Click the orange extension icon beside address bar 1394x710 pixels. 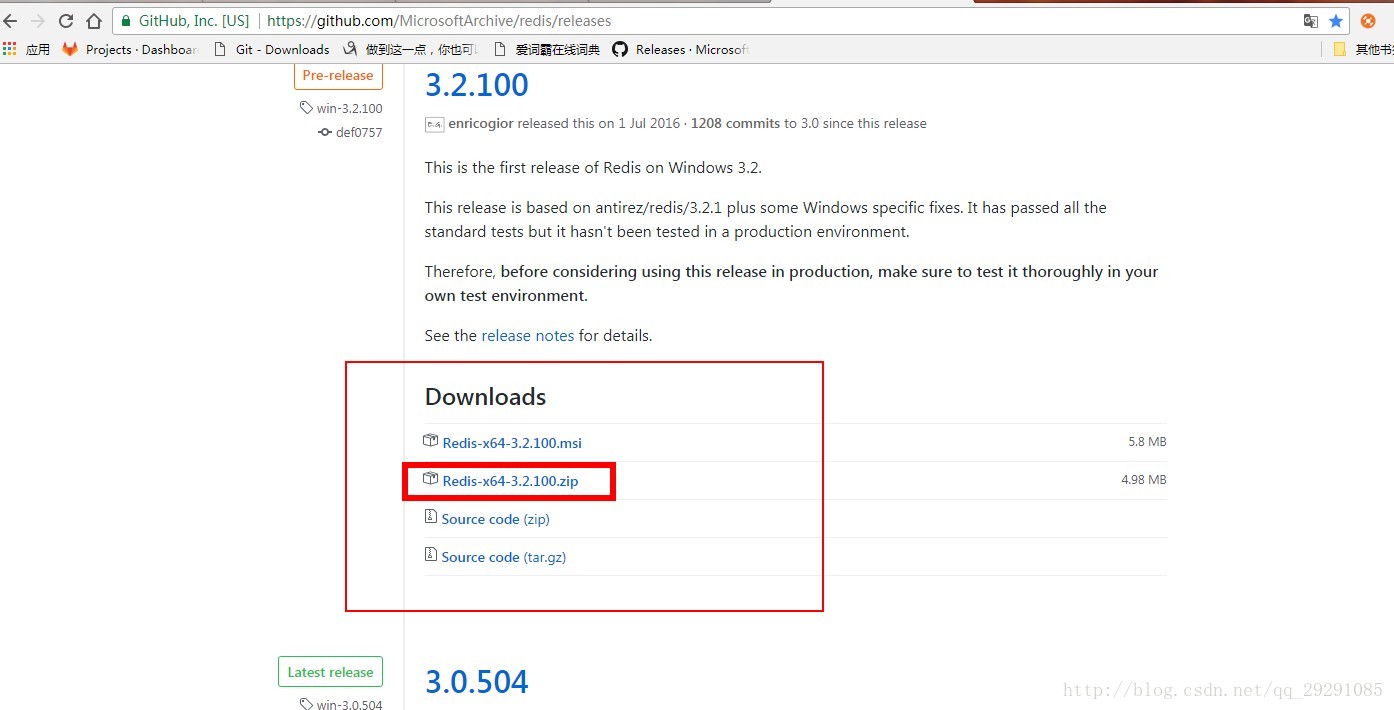[x=1368, y=20]
